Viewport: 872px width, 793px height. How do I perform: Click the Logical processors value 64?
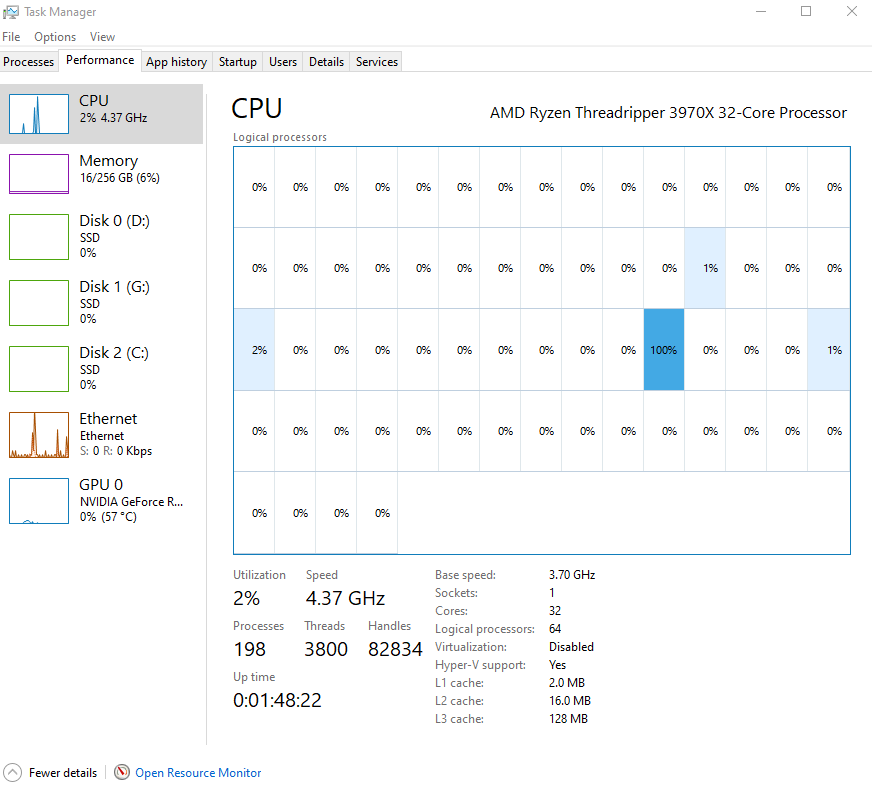point(555,628)
